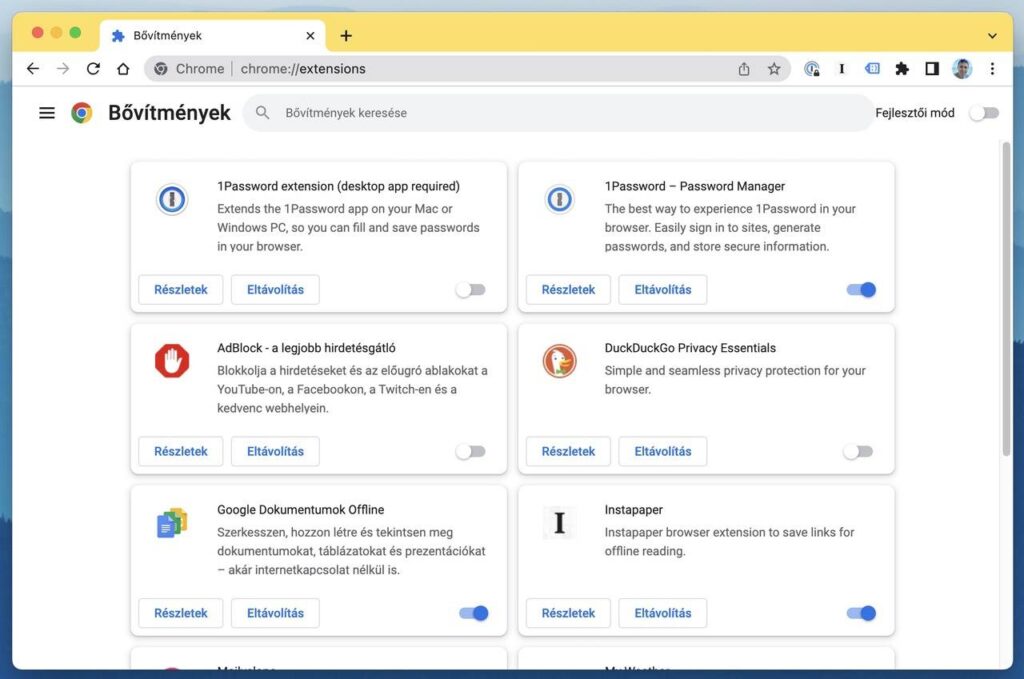The width and height of the screenshot is (1024, 679).
Task: Open Részletek for Google Dokumentumok Offline
Action: point(181,613)
